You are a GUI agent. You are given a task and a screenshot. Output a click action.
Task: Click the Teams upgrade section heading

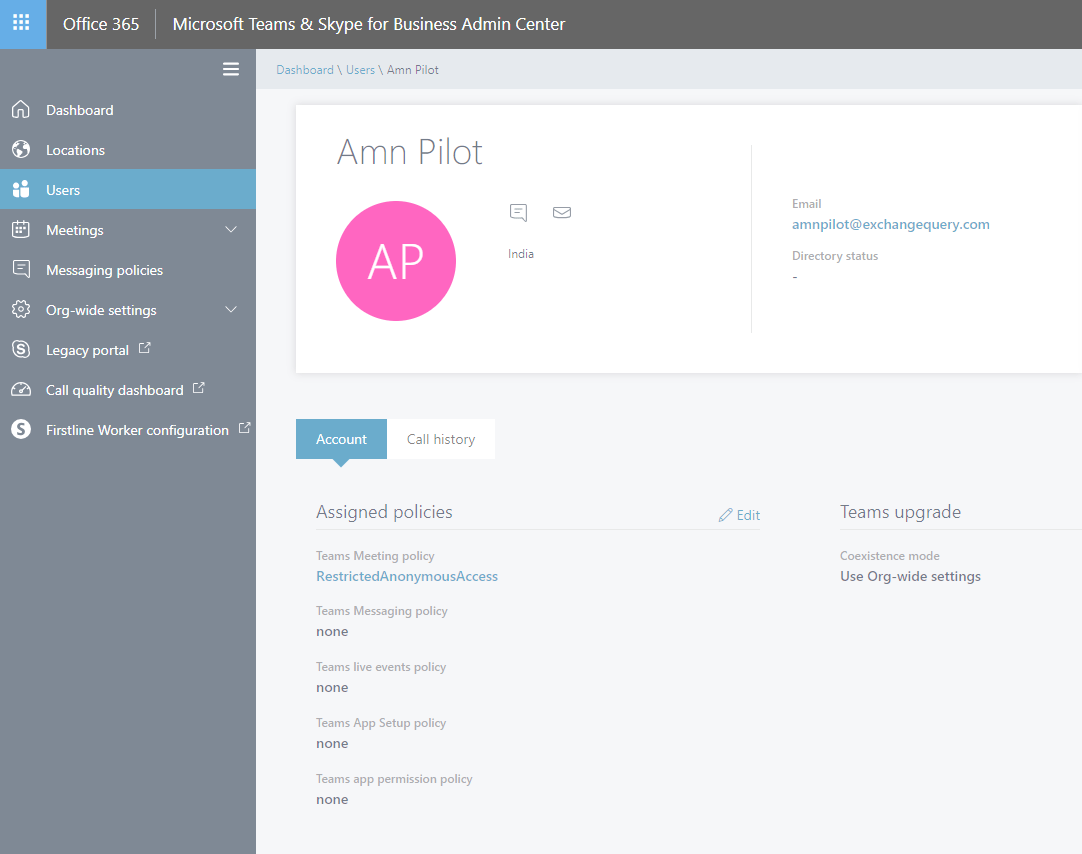pyautogui.click(x=900, y=512)
